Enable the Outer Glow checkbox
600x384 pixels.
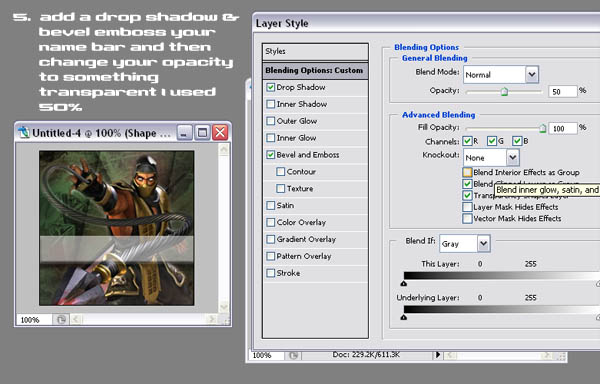[x=271, y=121]
